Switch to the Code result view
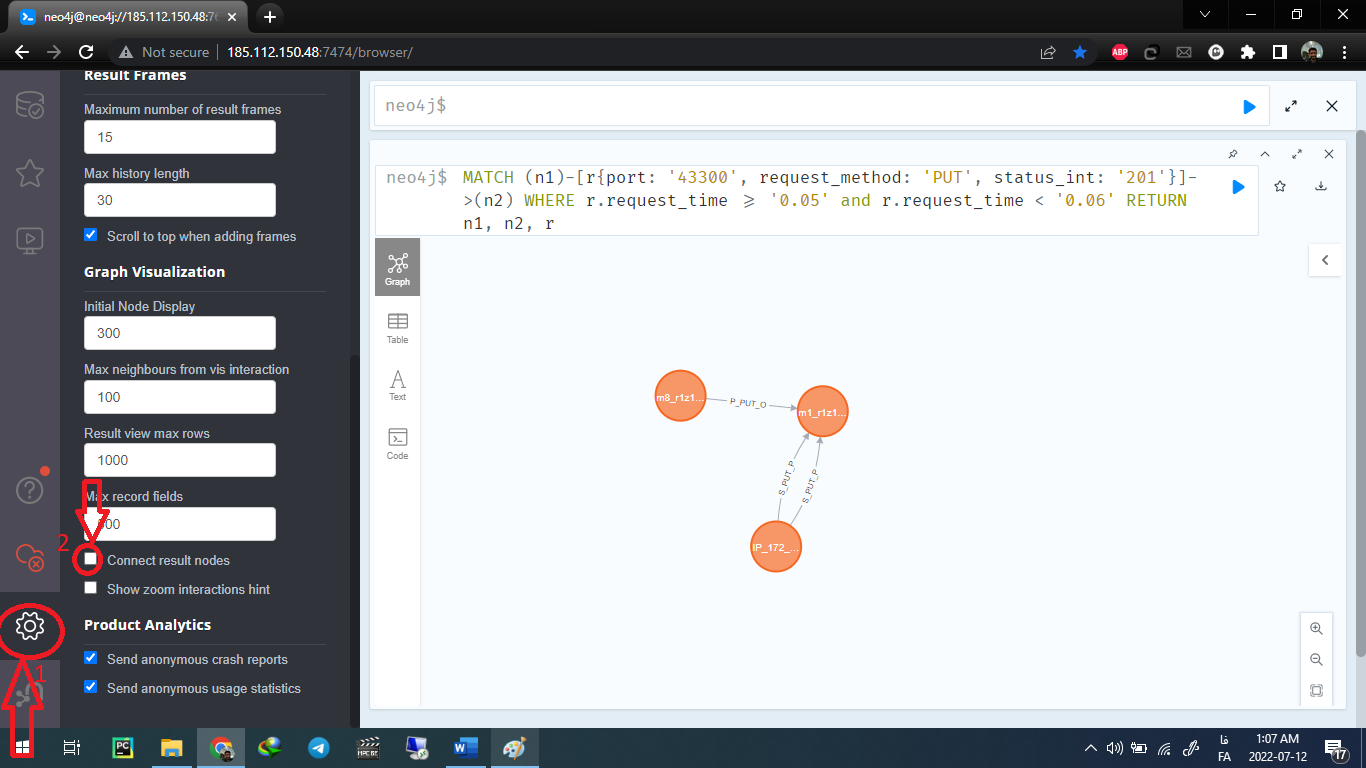The image size is (1366, 768). tap(397, 443)
